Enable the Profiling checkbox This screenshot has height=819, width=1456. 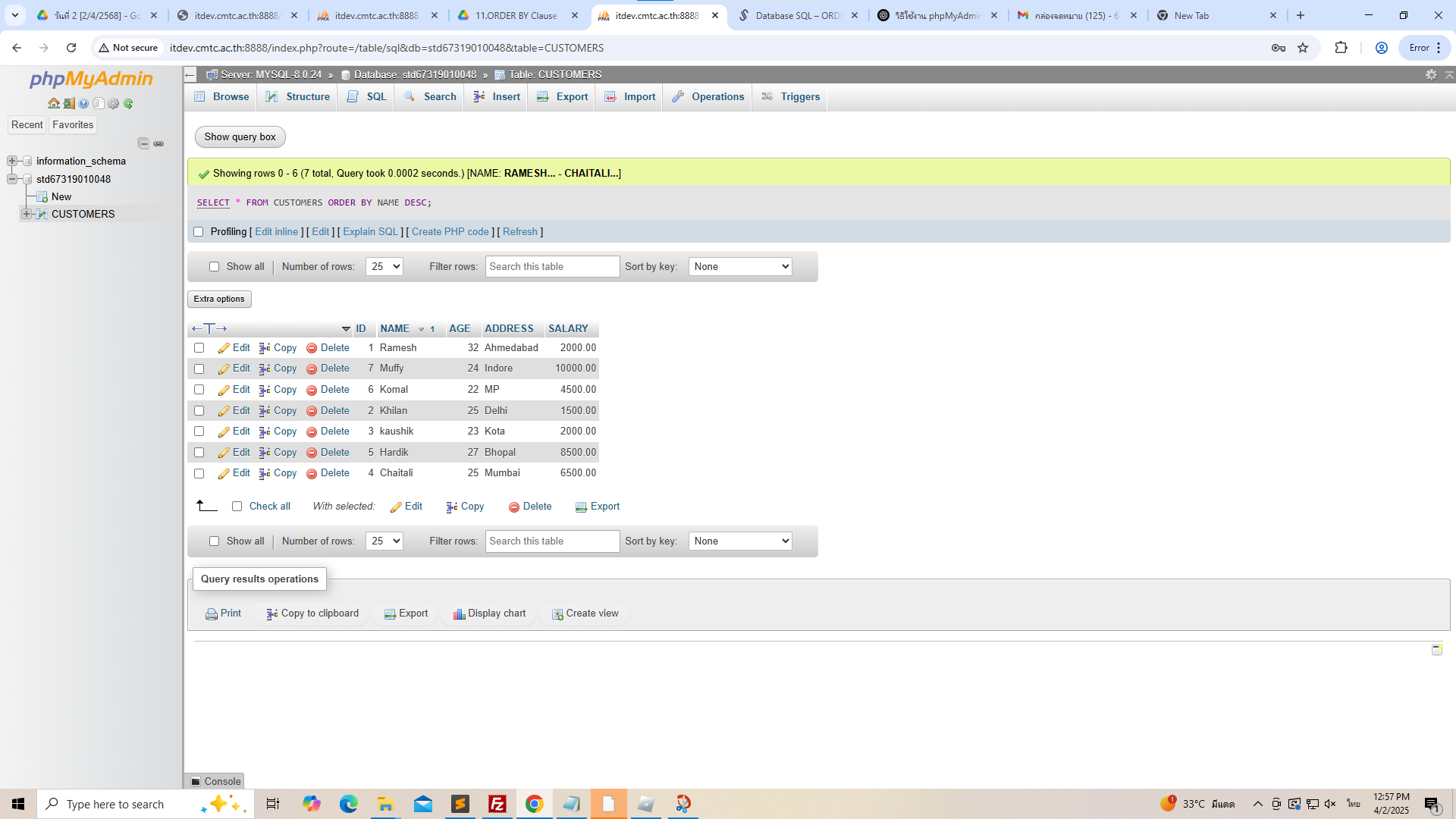pos(199,232)
